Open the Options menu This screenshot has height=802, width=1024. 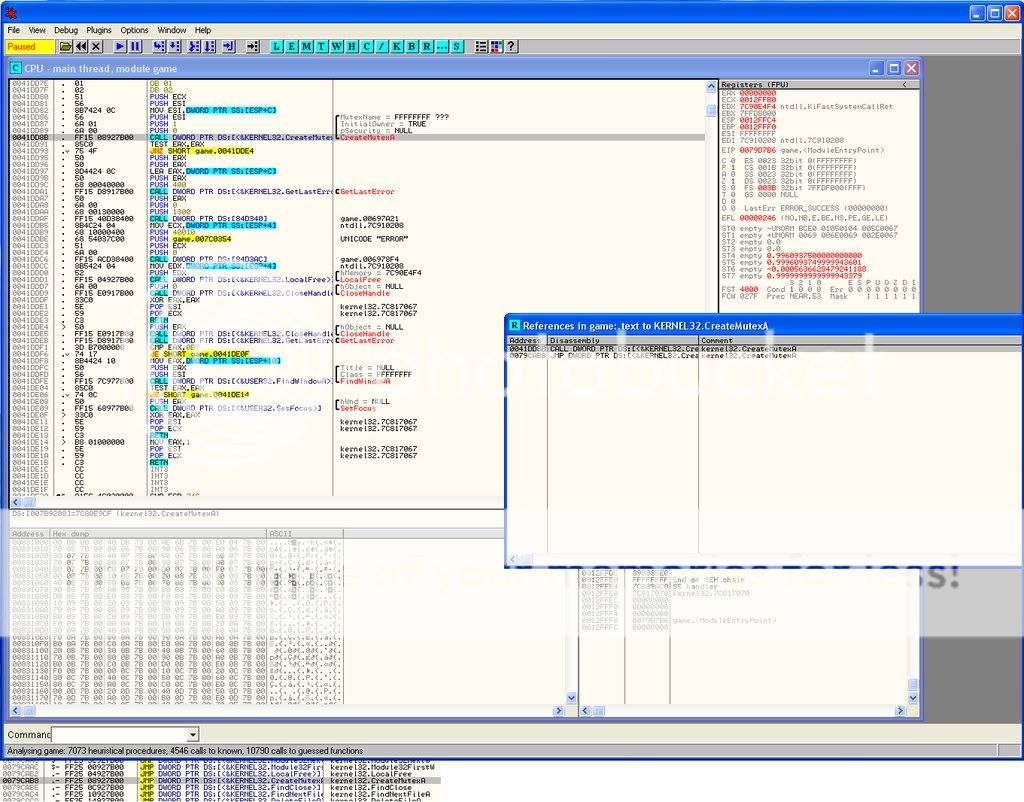(x=134, y=30)
